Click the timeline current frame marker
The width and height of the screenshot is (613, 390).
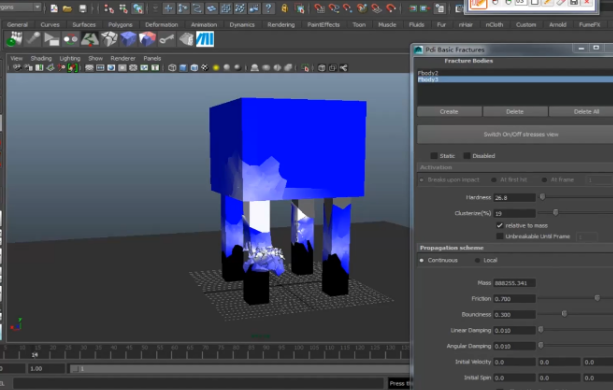[35, 354]
